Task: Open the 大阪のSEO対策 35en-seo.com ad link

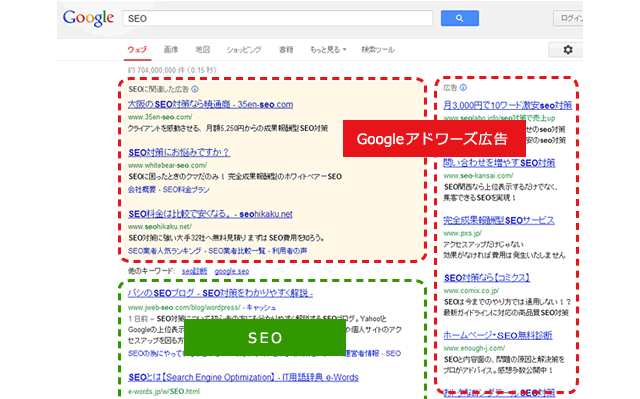Action: (210, 104)
